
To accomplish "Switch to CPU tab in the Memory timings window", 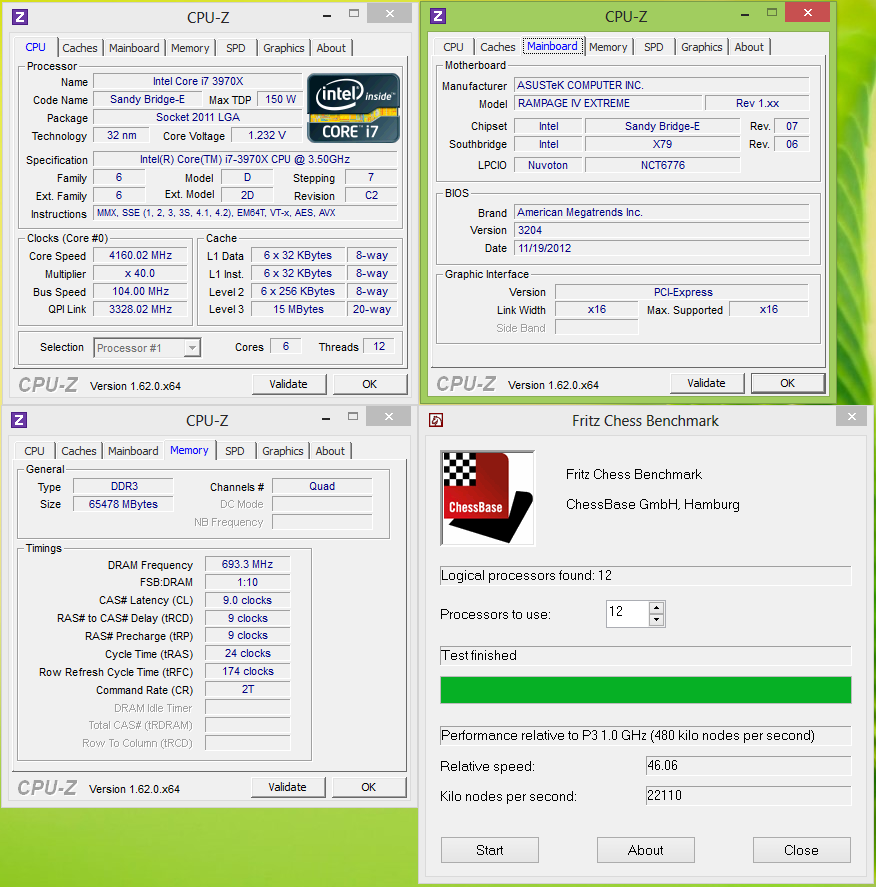I will pyautogui.click(x=34, y=451).
